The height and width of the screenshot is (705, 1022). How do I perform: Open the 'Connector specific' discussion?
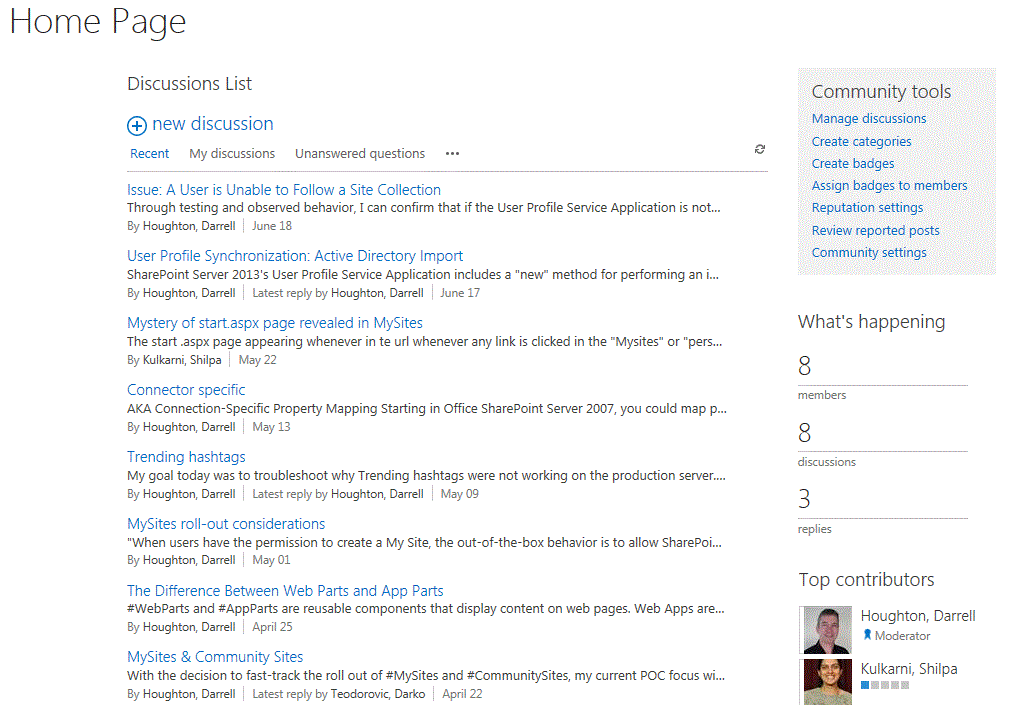[186, 390]
